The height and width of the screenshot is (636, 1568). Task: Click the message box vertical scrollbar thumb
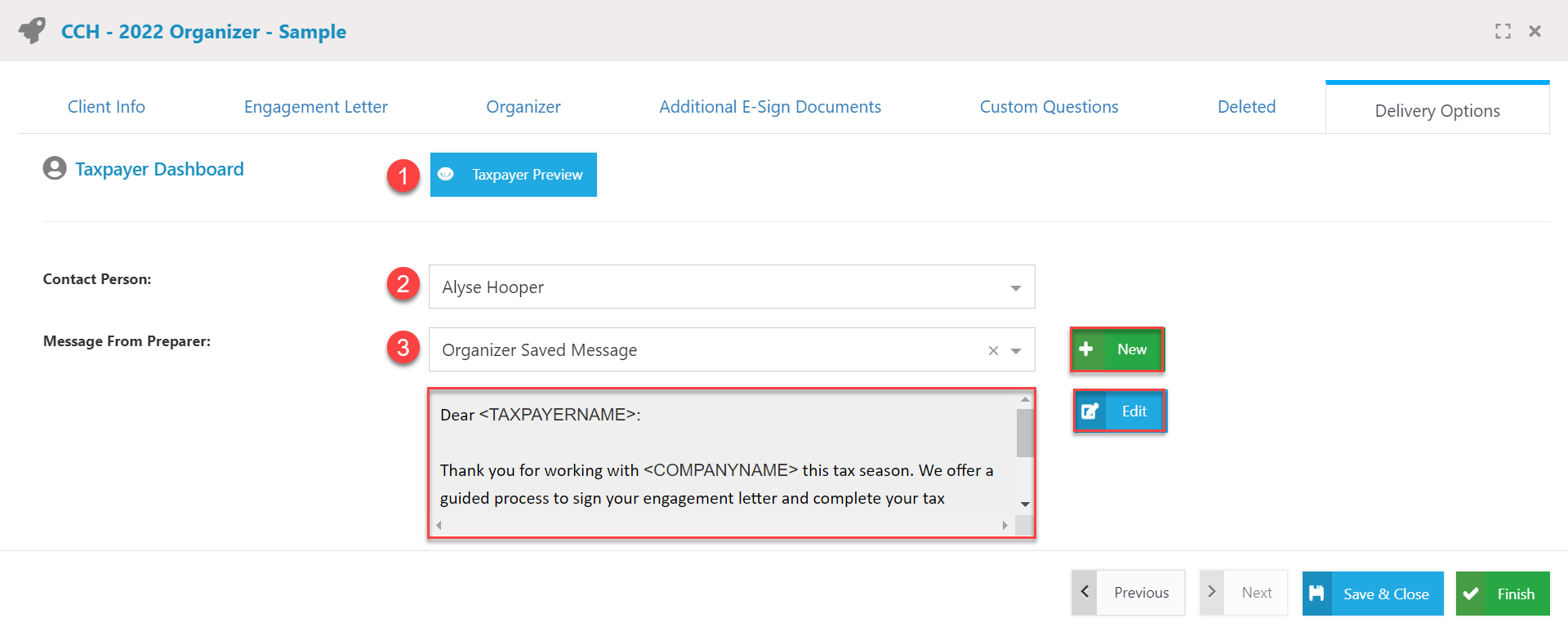point(1024,433)
